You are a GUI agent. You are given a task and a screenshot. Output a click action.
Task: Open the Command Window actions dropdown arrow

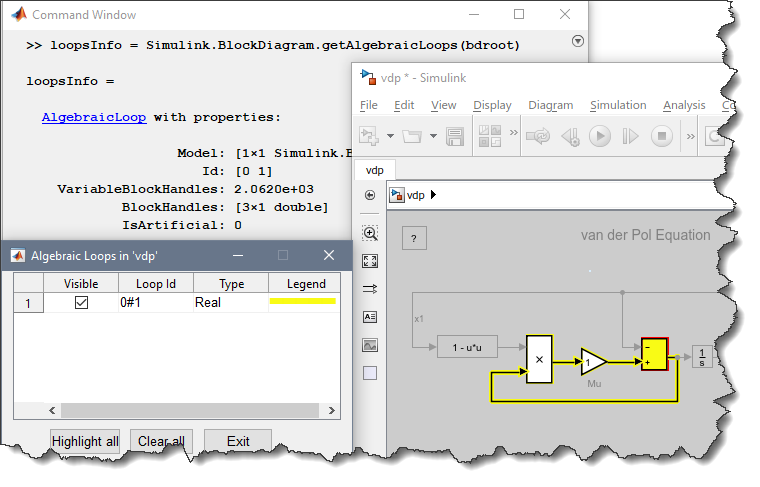pyautogui.click(x=577, y=42)
